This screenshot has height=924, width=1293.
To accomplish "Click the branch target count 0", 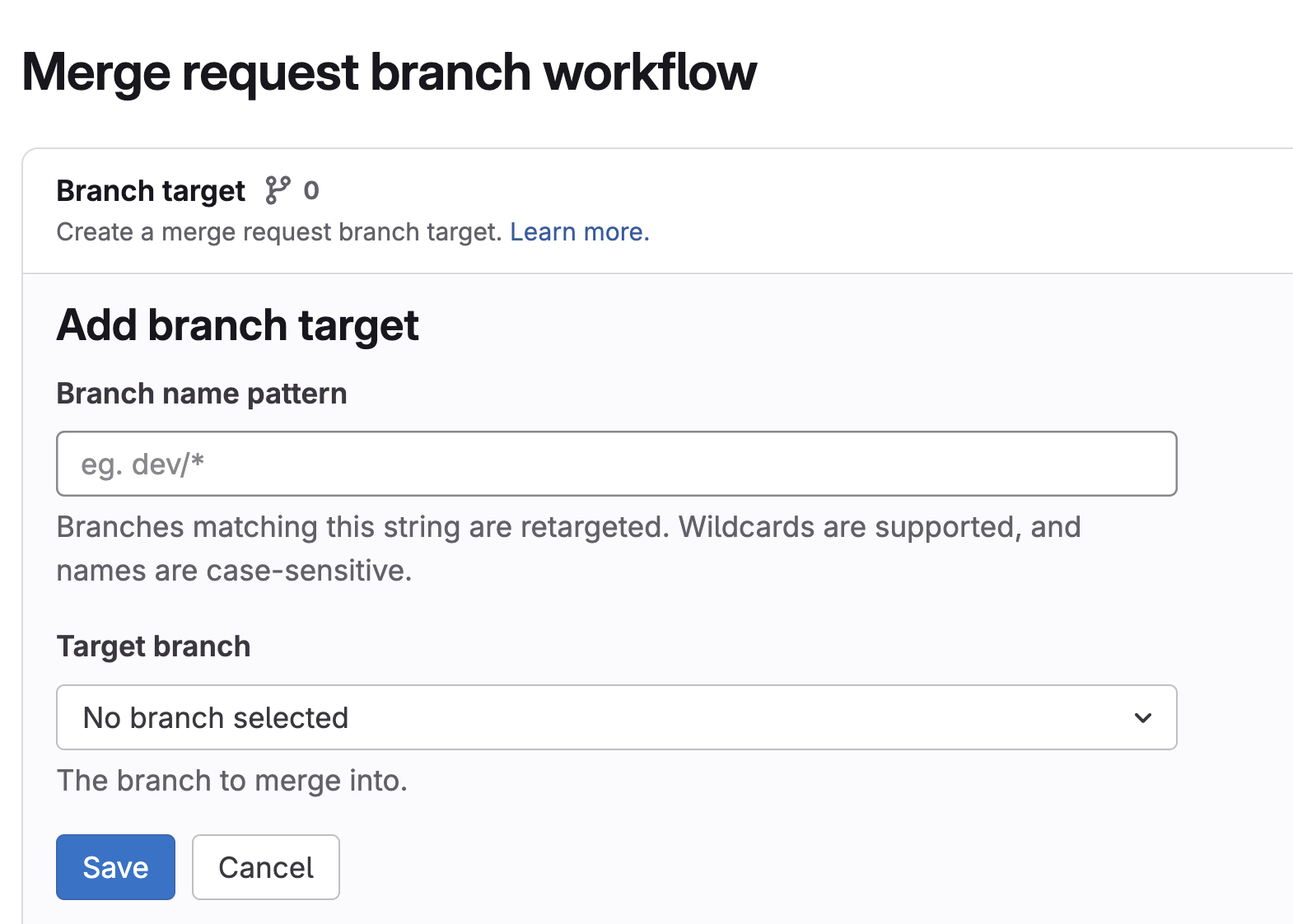I will (x=311, y=190).
